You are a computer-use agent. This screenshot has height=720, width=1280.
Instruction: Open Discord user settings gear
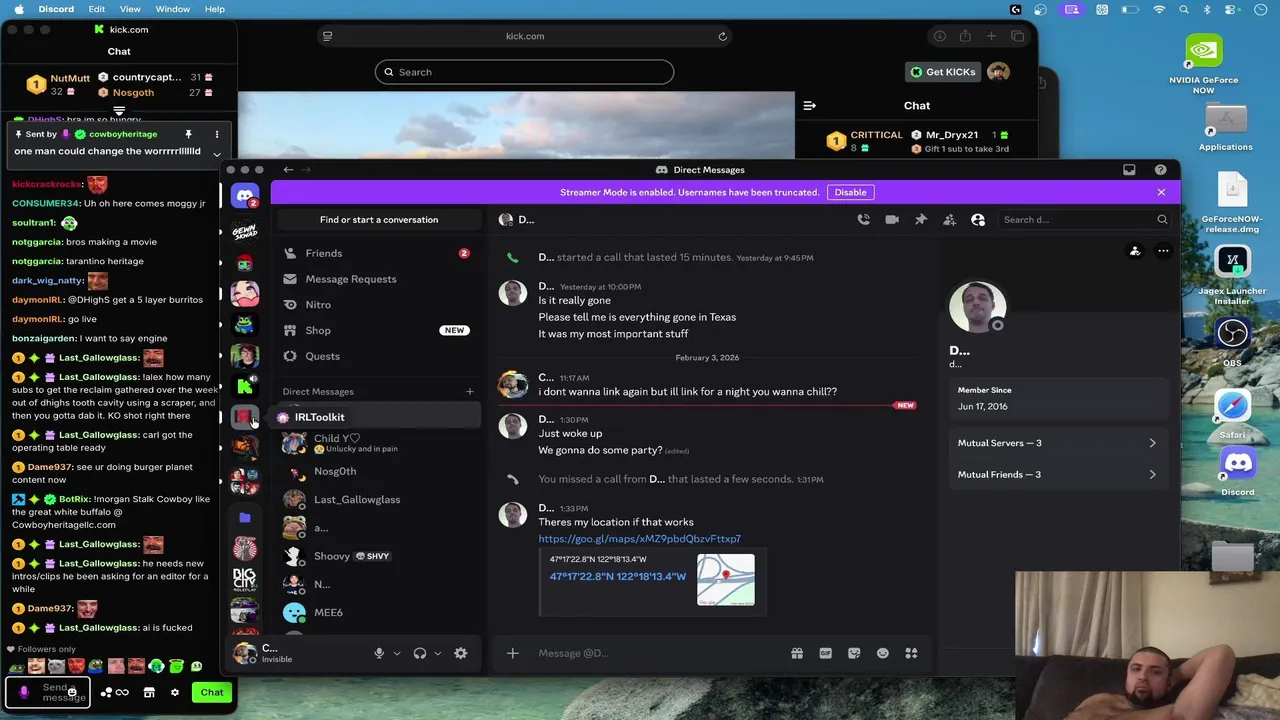pyautogui.click(x=461, y=653)
